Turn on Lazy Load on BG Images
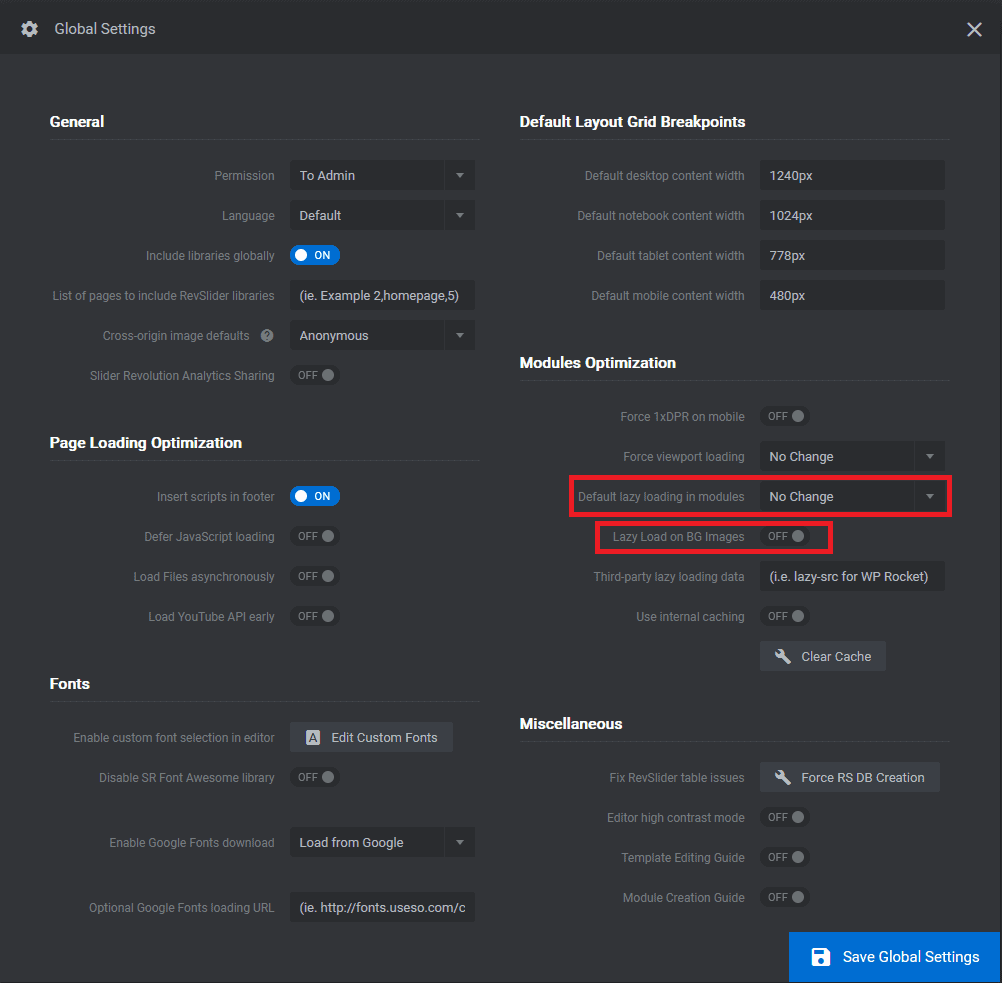This screenshot has height=983, width=1002. (x=785, y=537)
